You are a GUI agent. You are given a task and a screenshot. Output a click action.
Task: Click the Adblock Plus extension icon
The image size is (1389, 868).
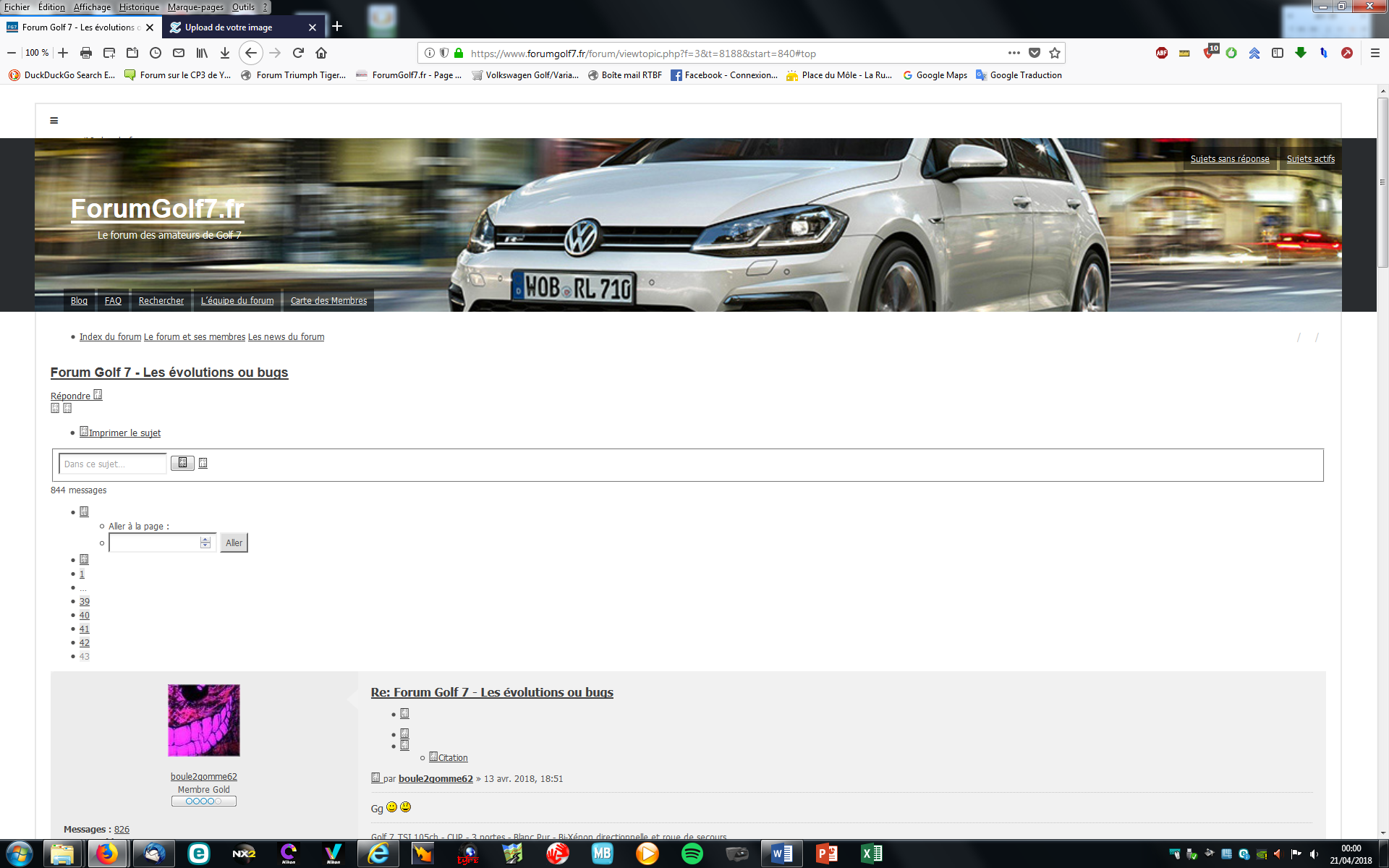[1162, 53]
